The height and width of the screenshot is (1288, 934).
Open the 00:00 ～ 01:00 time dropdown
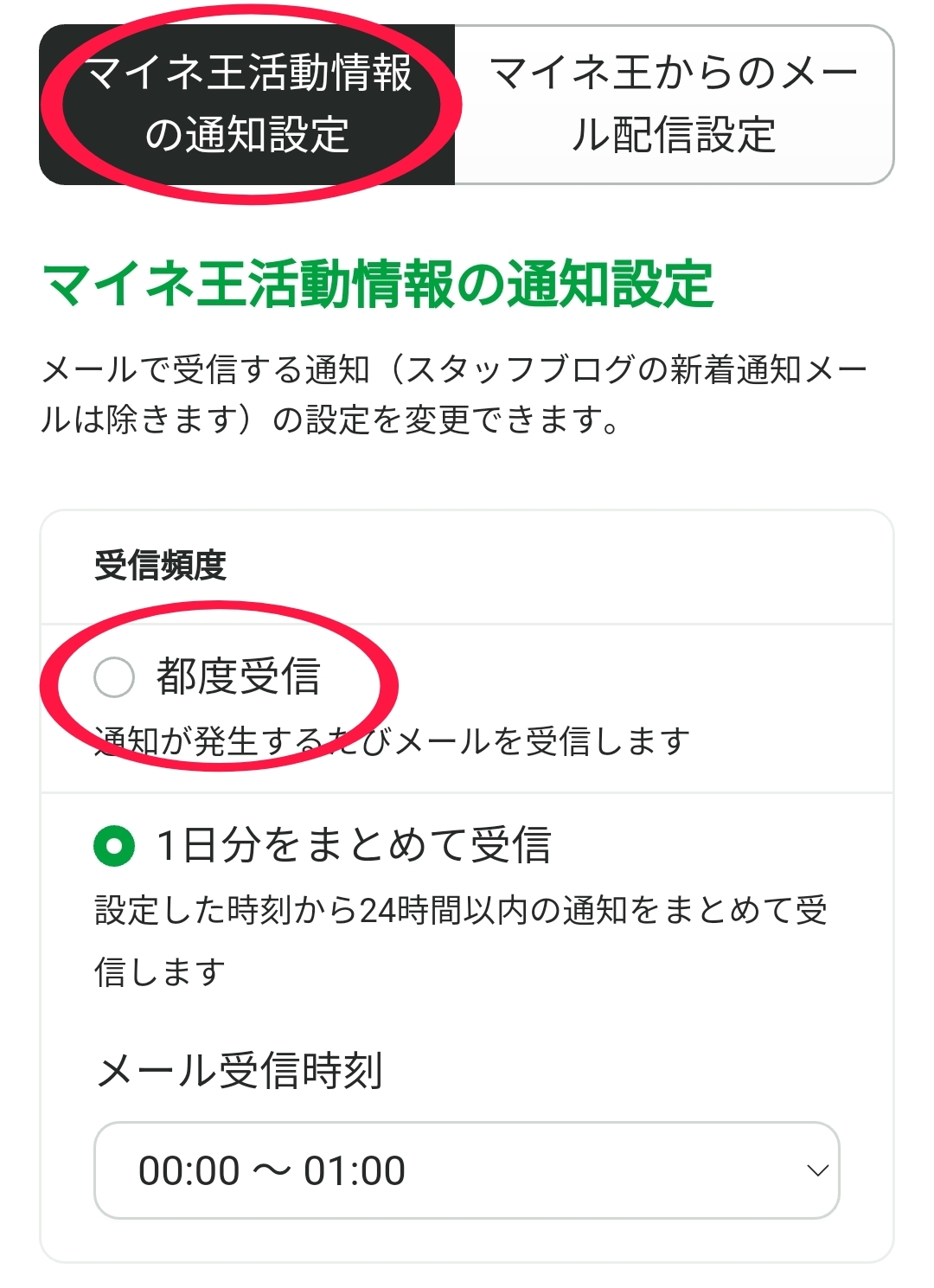point(466,1170)
